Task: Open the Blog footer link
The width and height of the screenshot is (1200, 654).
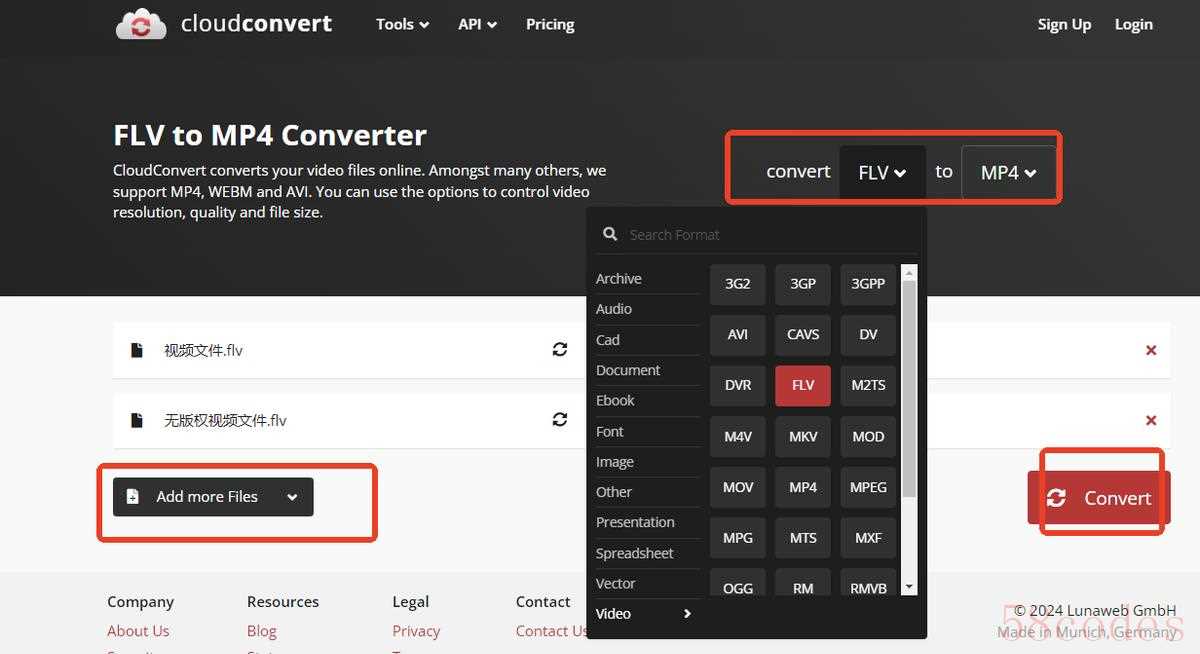Action: click(x=262, y=631)
